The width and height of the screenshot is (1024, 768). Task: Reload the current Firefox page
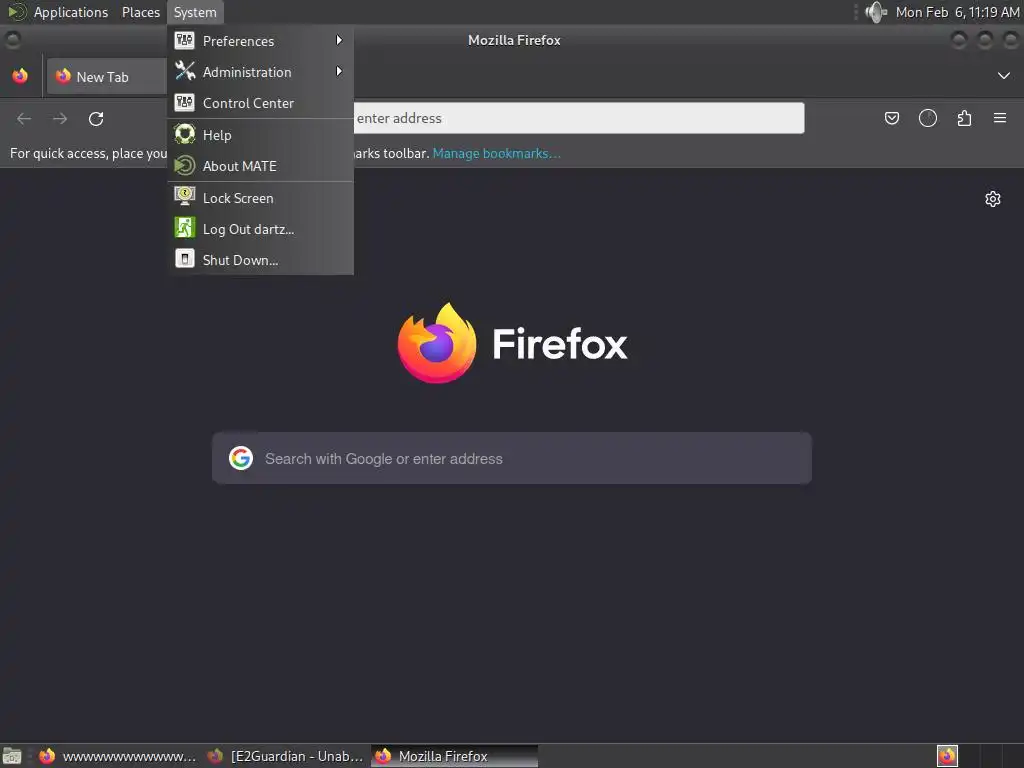(x=96, y=119)
